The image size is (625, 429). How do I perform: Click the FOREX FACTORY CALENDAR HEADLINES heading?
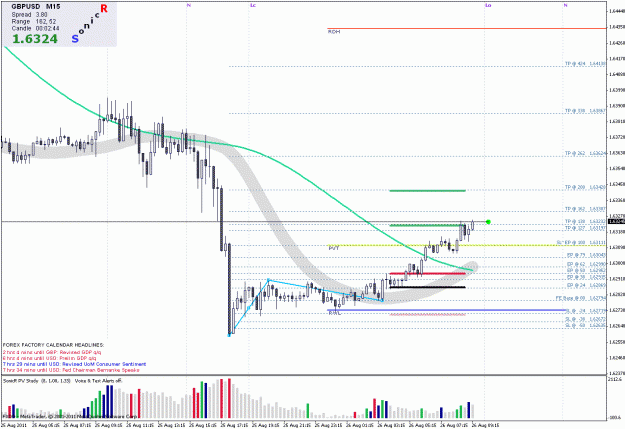[53, 345]
